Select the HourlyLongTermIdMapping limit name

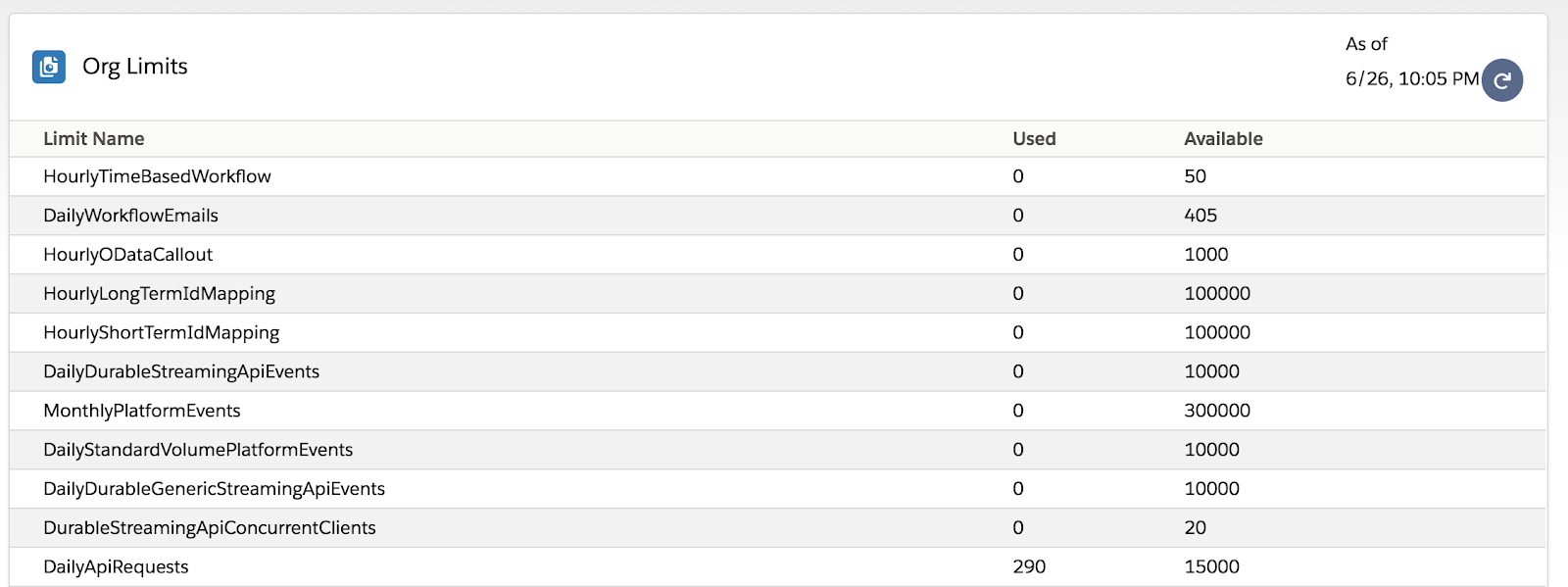(x=159, y=294)
